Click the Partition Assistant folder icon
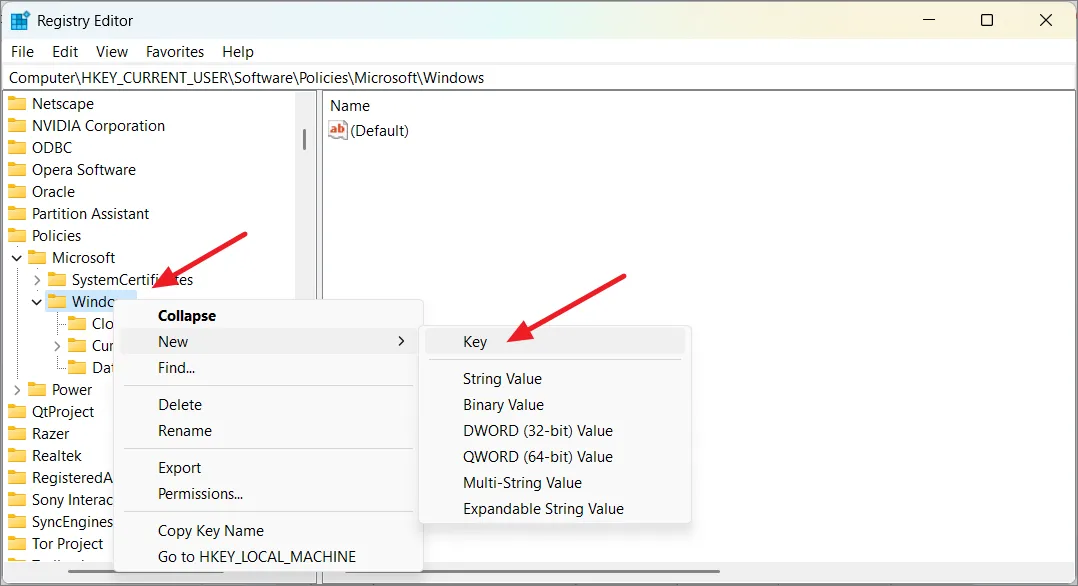This screenshot has height=586, width=1078. tap(17, 213)
